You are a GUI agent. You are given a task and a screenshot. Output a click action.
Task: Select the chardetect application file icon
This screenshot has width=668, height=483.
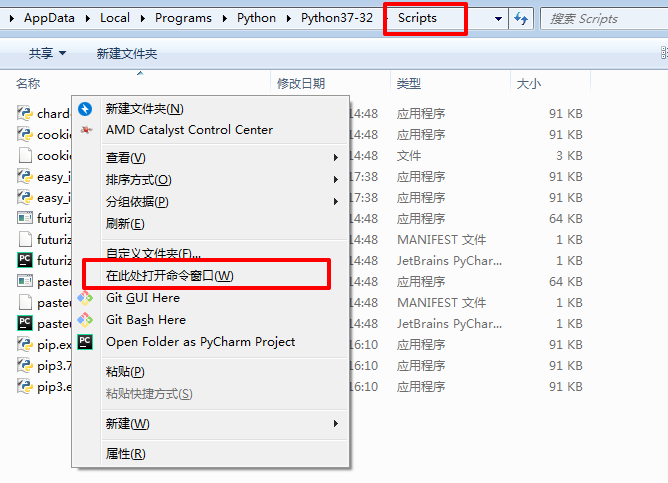(26, 113)
